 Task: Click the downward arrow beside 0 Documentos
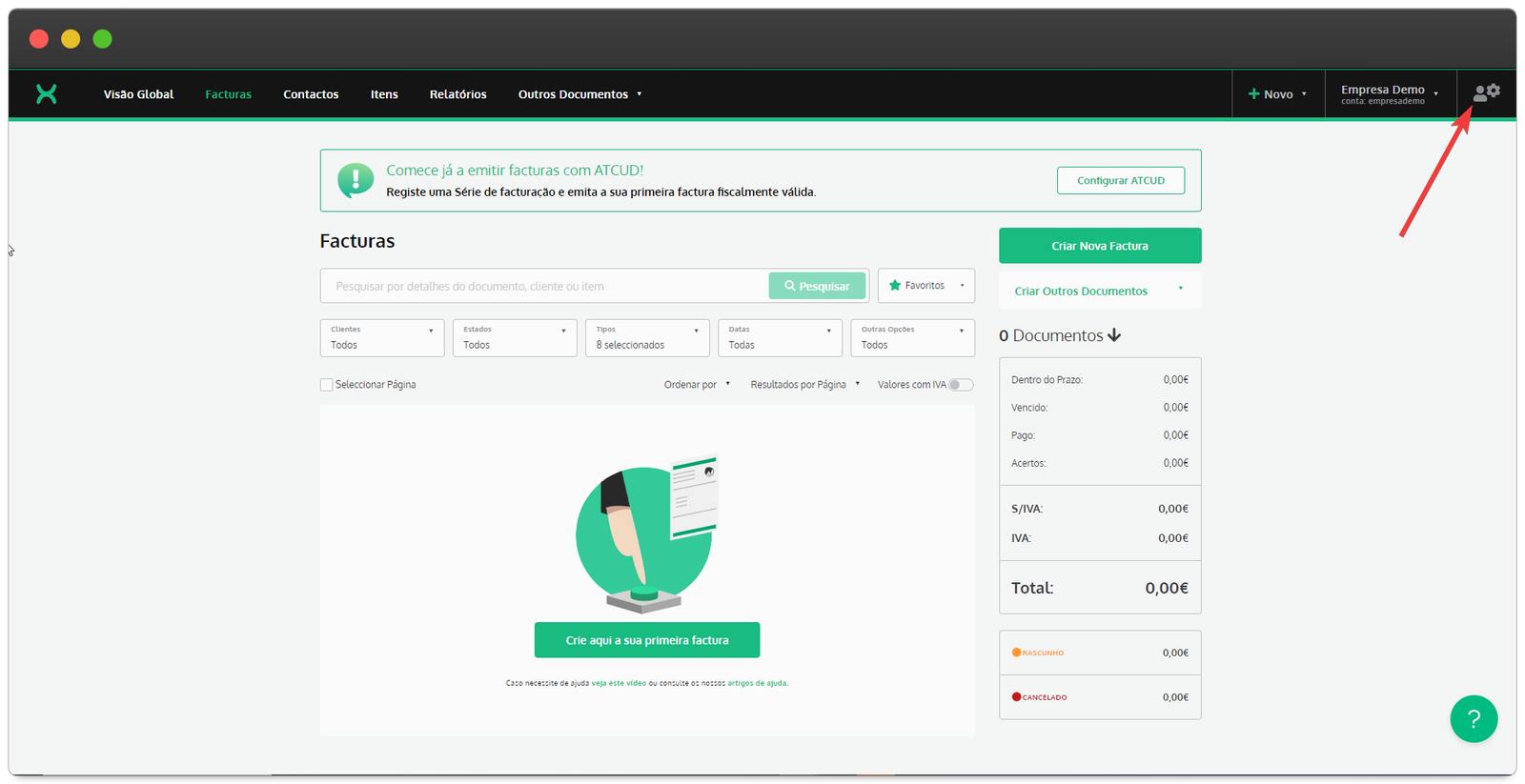tap(1114, 335)
